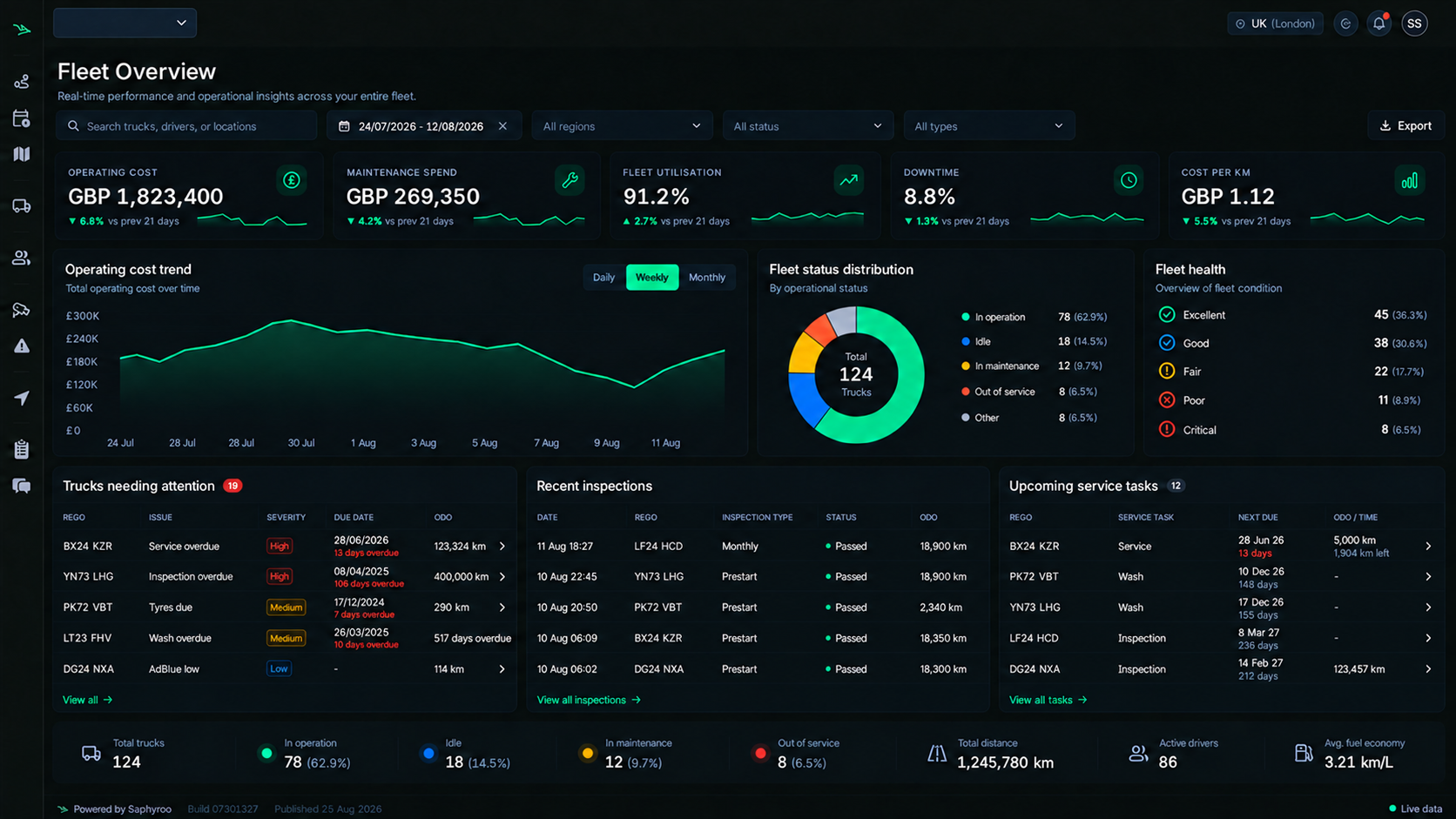Open the clipboard reports sidebar icon
Screen dimensions: 1456x819
[x=22, y=449]
